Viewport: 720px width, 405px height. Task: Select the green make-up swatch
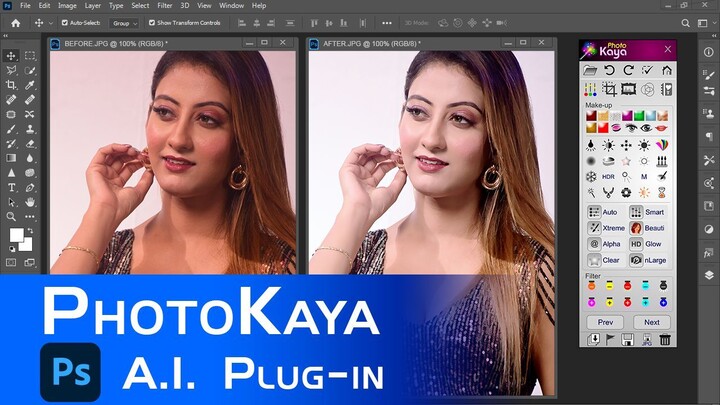(x=639, y=116)
